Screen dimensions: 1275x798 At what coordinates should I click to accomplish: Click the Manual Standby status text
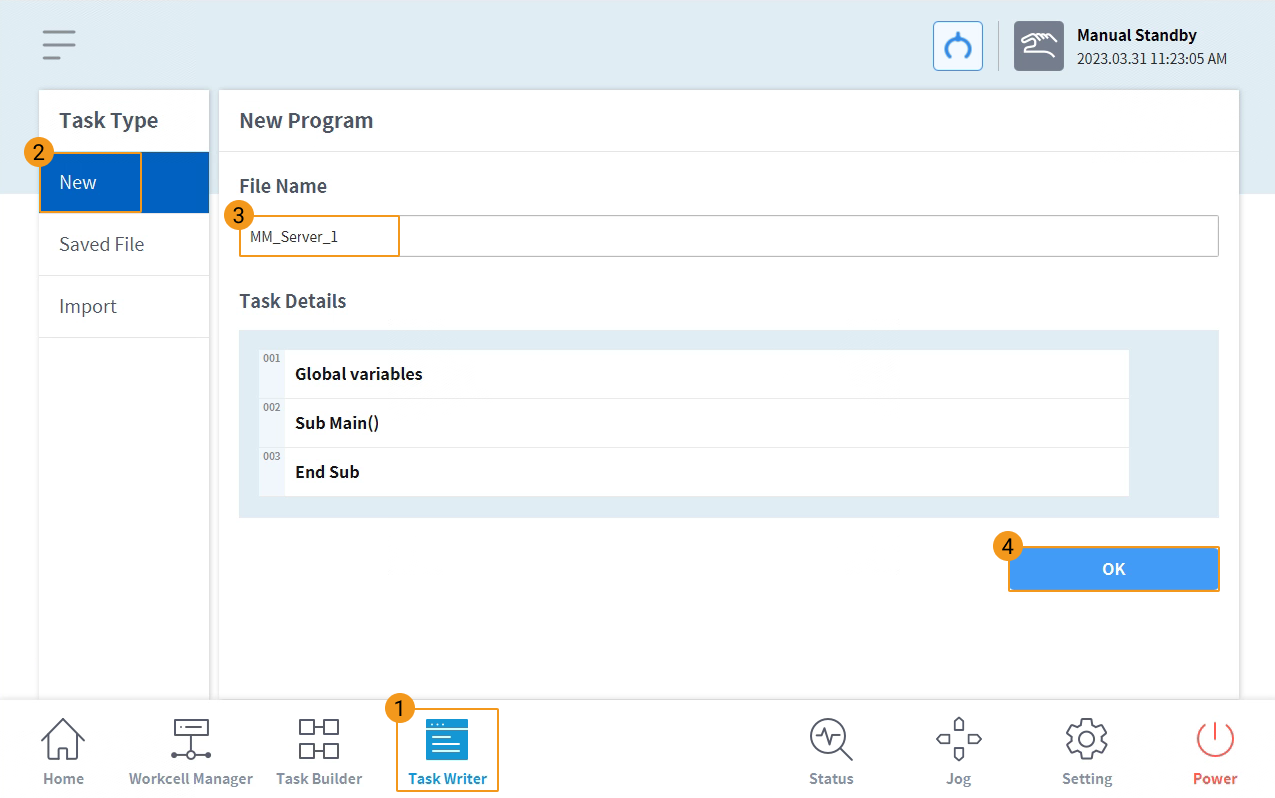(1136, 36)
